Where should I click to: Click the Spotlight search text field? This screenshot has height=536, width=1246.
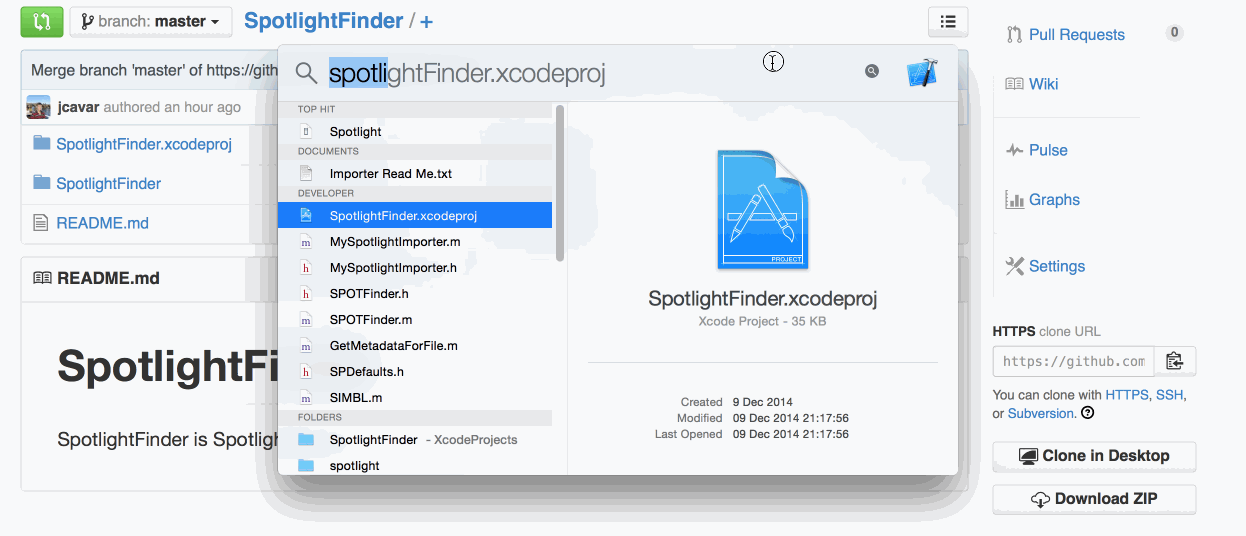[x=590, y=72]
